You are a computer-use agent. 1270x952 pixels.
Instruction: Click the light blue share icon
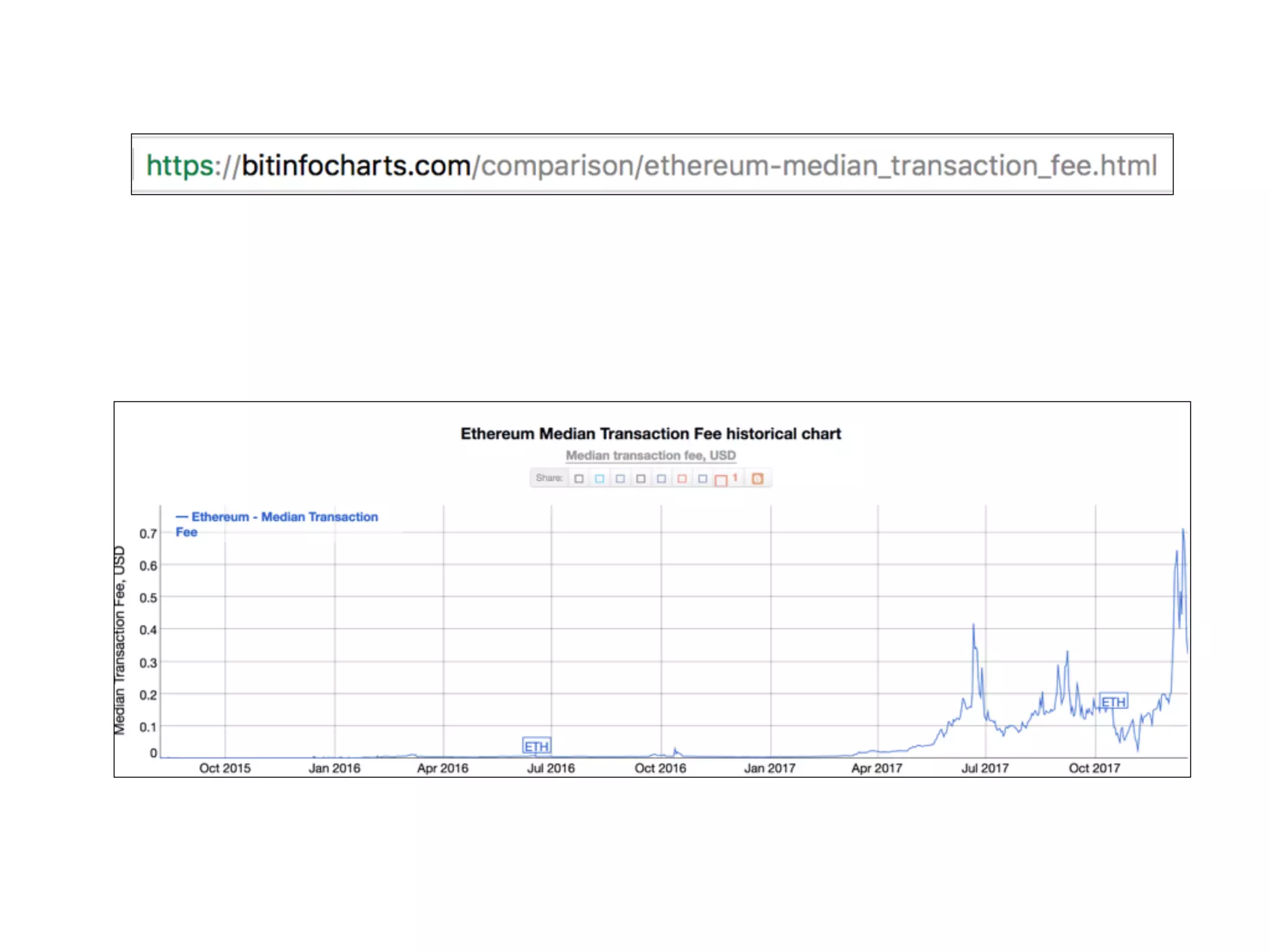coord(599,478)
